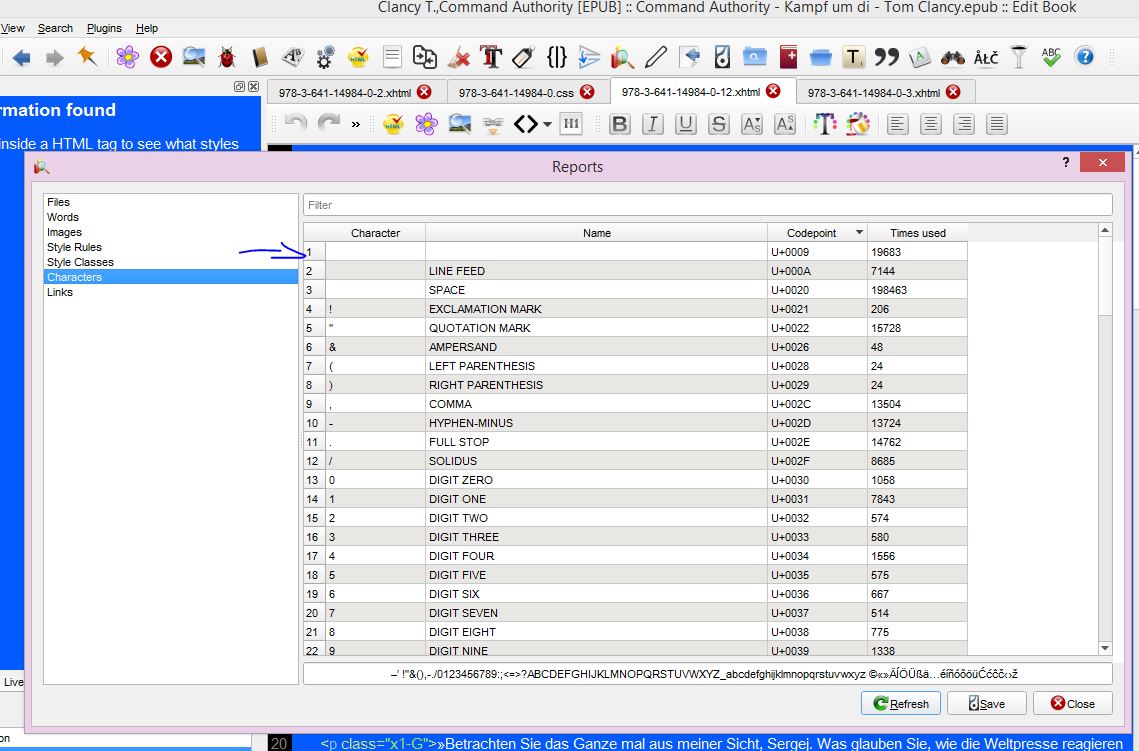Close the 978-3-641-14984-0-3.xhtml tab
The height and width of the screenshot is (751, 1139).
pyautogui.click(x=953, y=92)
